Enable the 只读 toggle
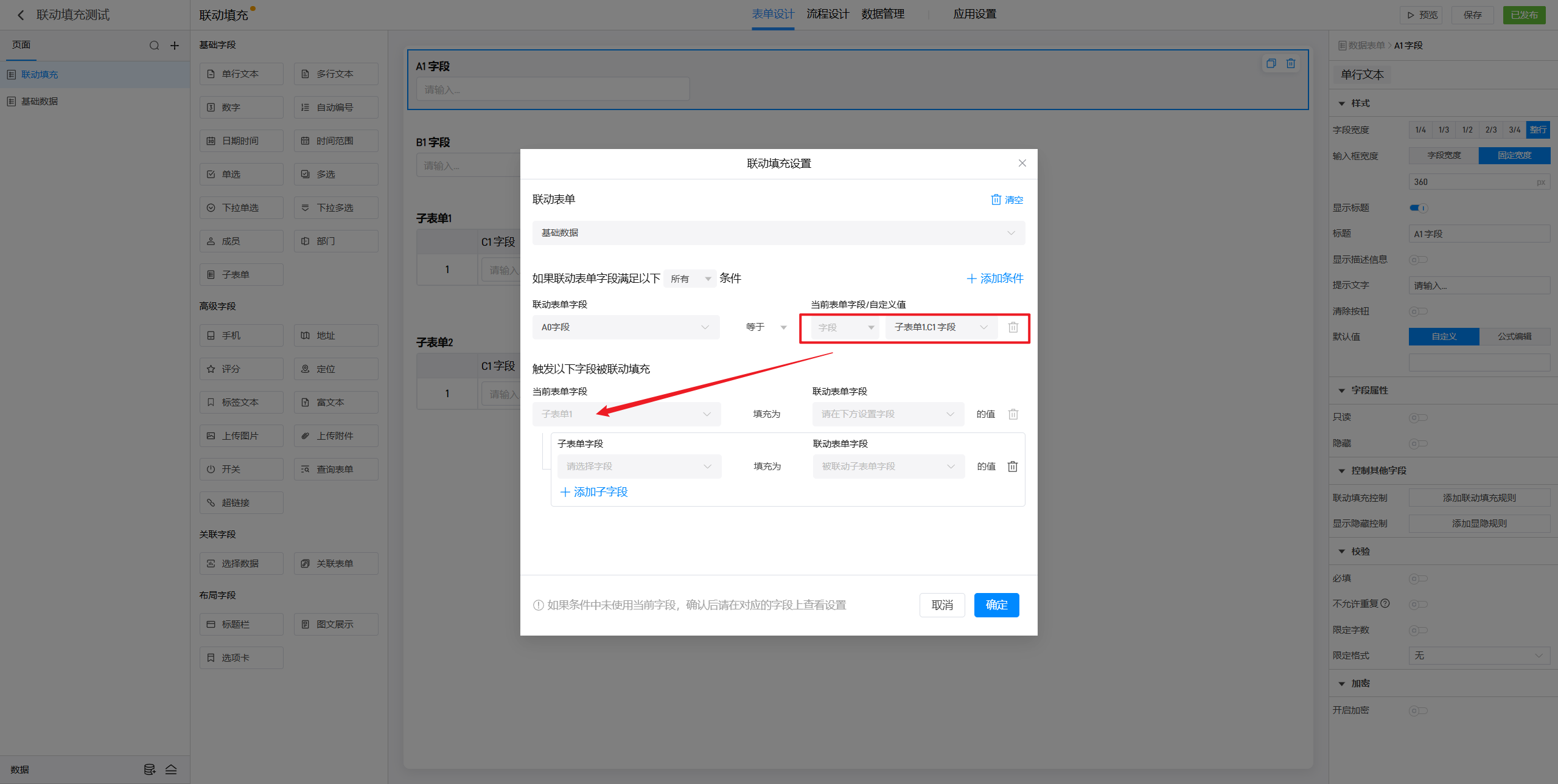The image size is (1558, 784). coord(1418,417)
